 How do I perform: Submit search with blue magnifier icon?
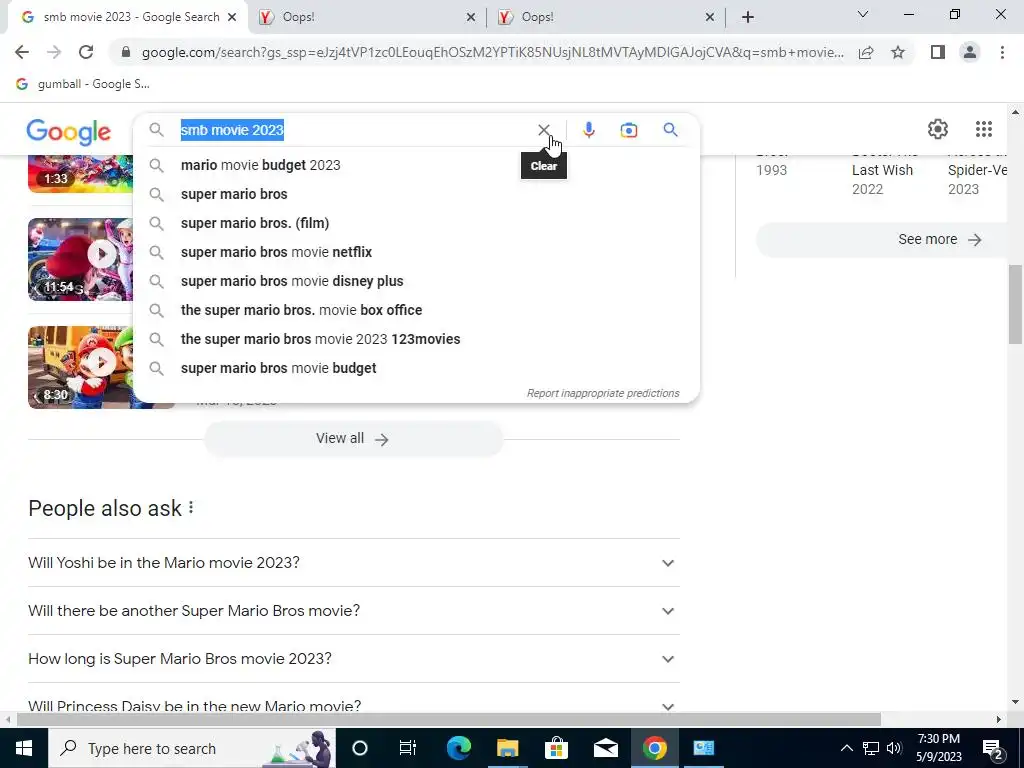pos(670,130)
